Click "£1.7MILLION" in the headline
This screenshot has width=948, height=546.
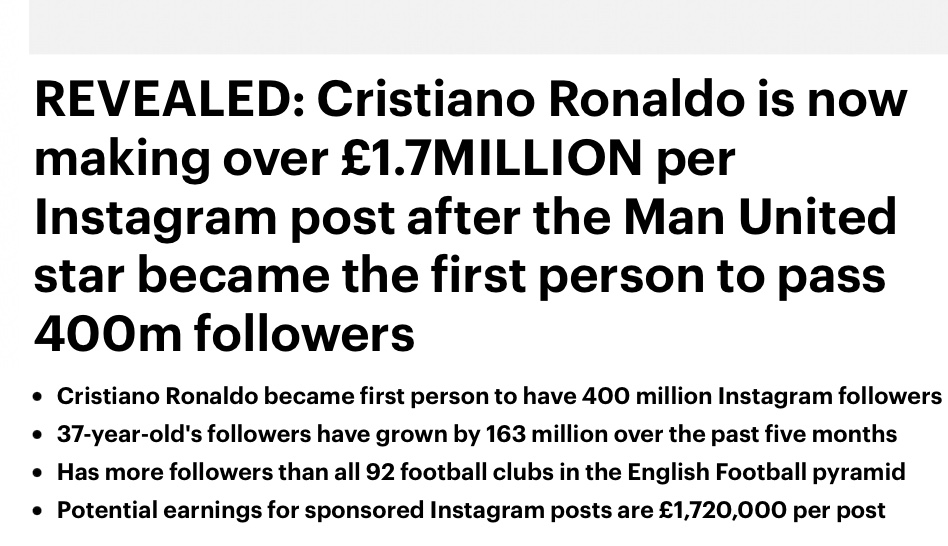(491, 158)
